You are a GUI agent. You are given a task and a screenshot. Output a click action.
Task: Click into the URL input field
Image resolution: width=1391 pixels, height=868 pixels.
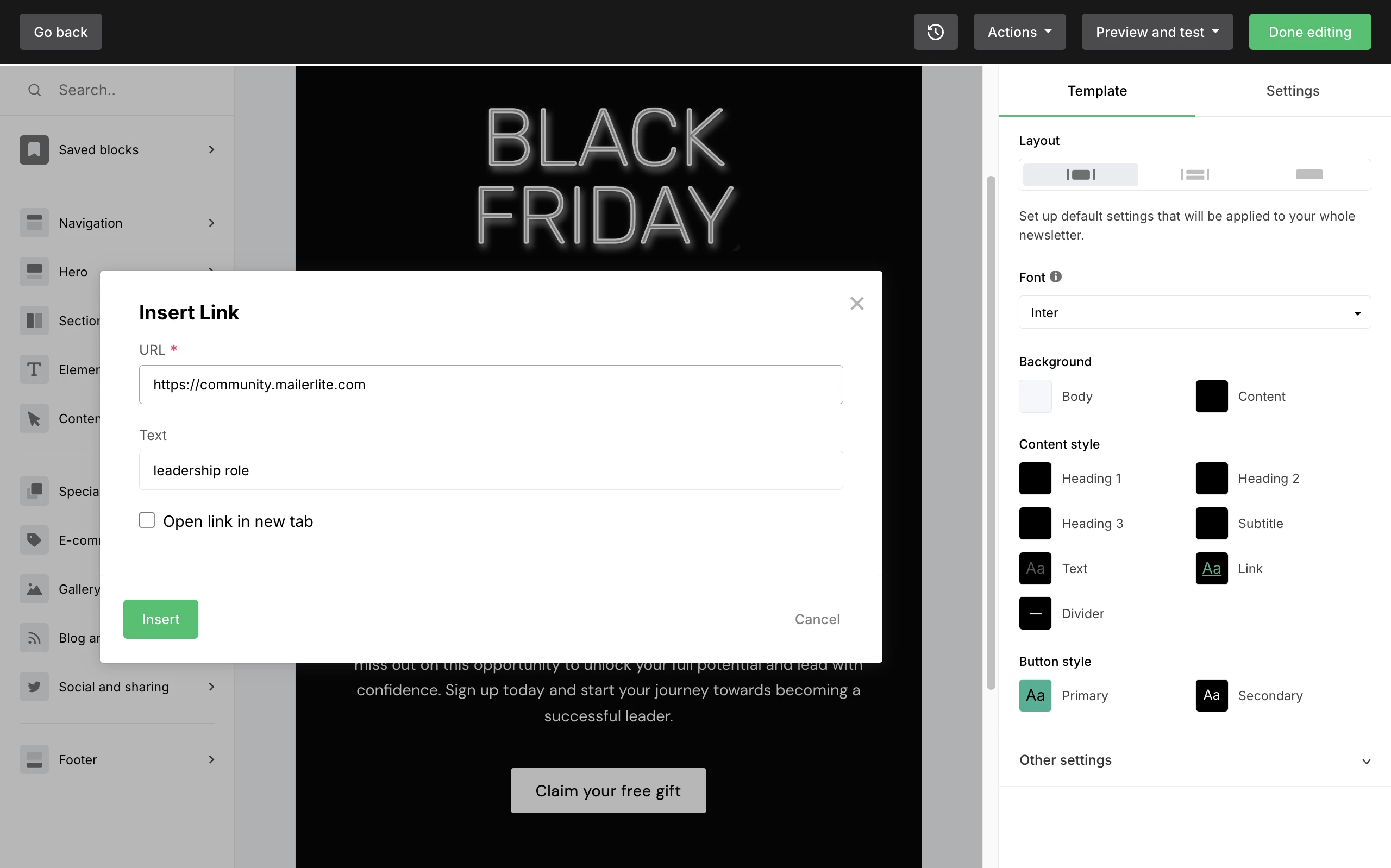tap(490, 385)
